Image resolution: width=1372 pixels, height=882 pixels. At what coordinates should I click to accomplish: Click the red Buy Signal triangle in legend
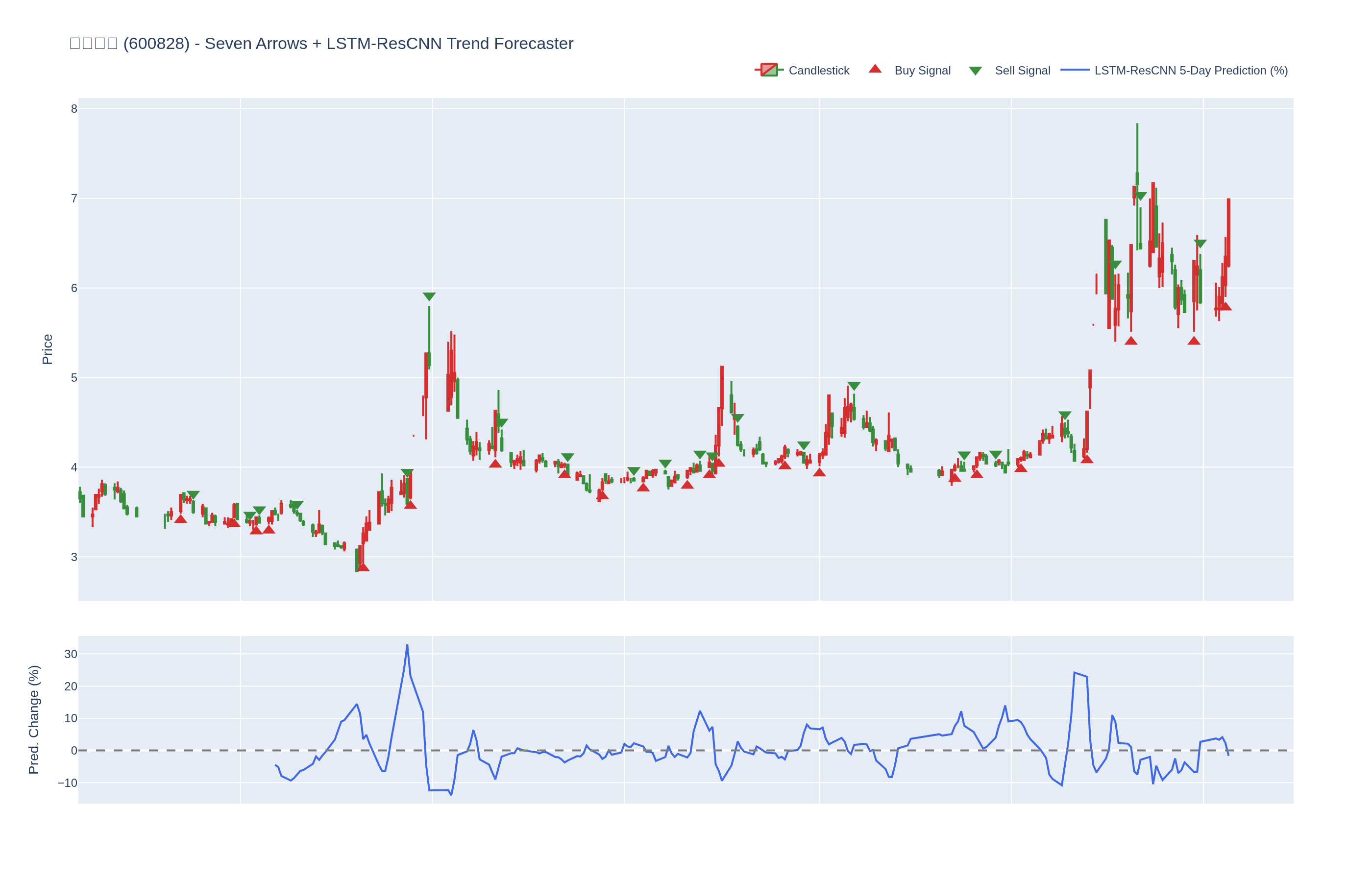coord(874,69)
